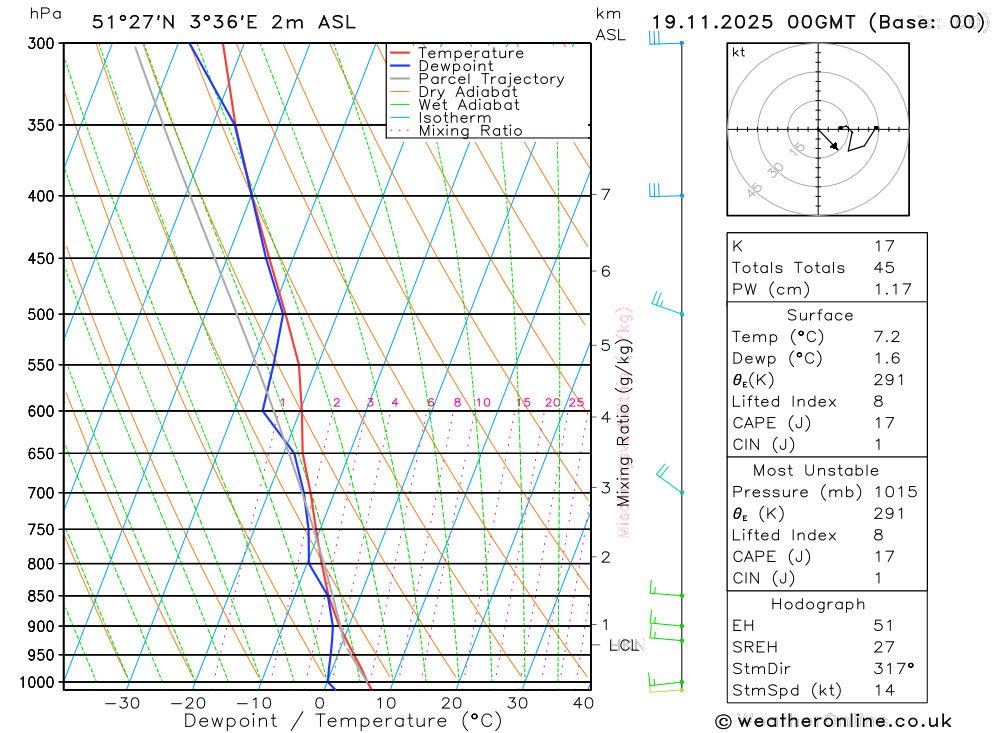
Task: Click the wind barb at 400 hPa
Action: coord(666,190)
